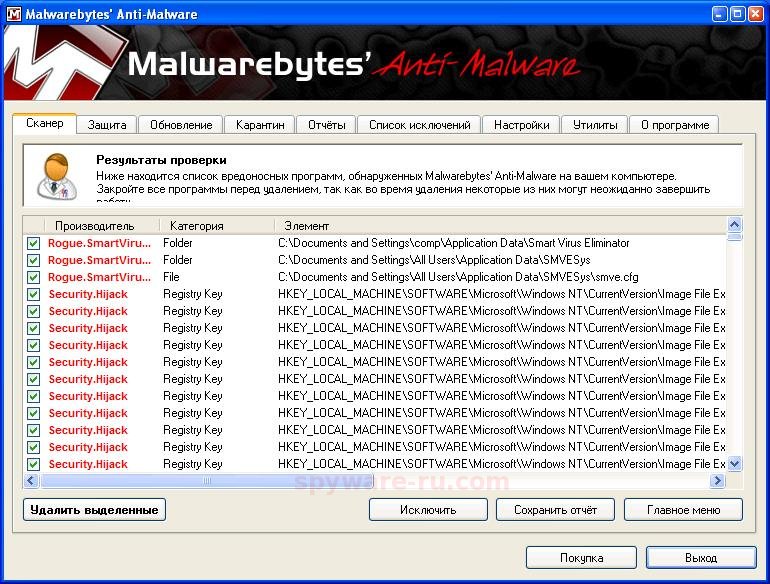Uncheck the first Security.Hijack registry key
The height and width of the screenshot is (584, 770).
pos(34,294)
